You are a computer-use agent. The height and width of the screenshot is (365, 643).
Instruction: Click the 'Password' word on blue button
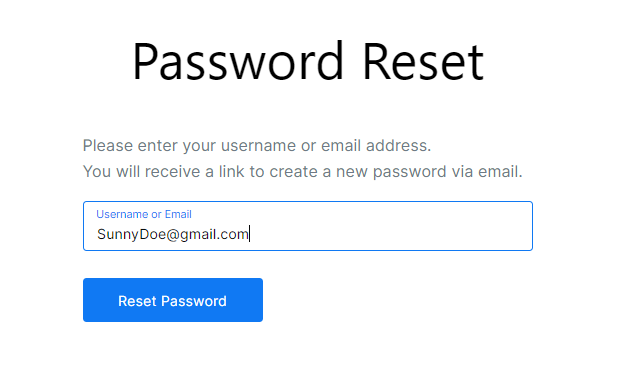pyautogui.click(x=194, y=301)
